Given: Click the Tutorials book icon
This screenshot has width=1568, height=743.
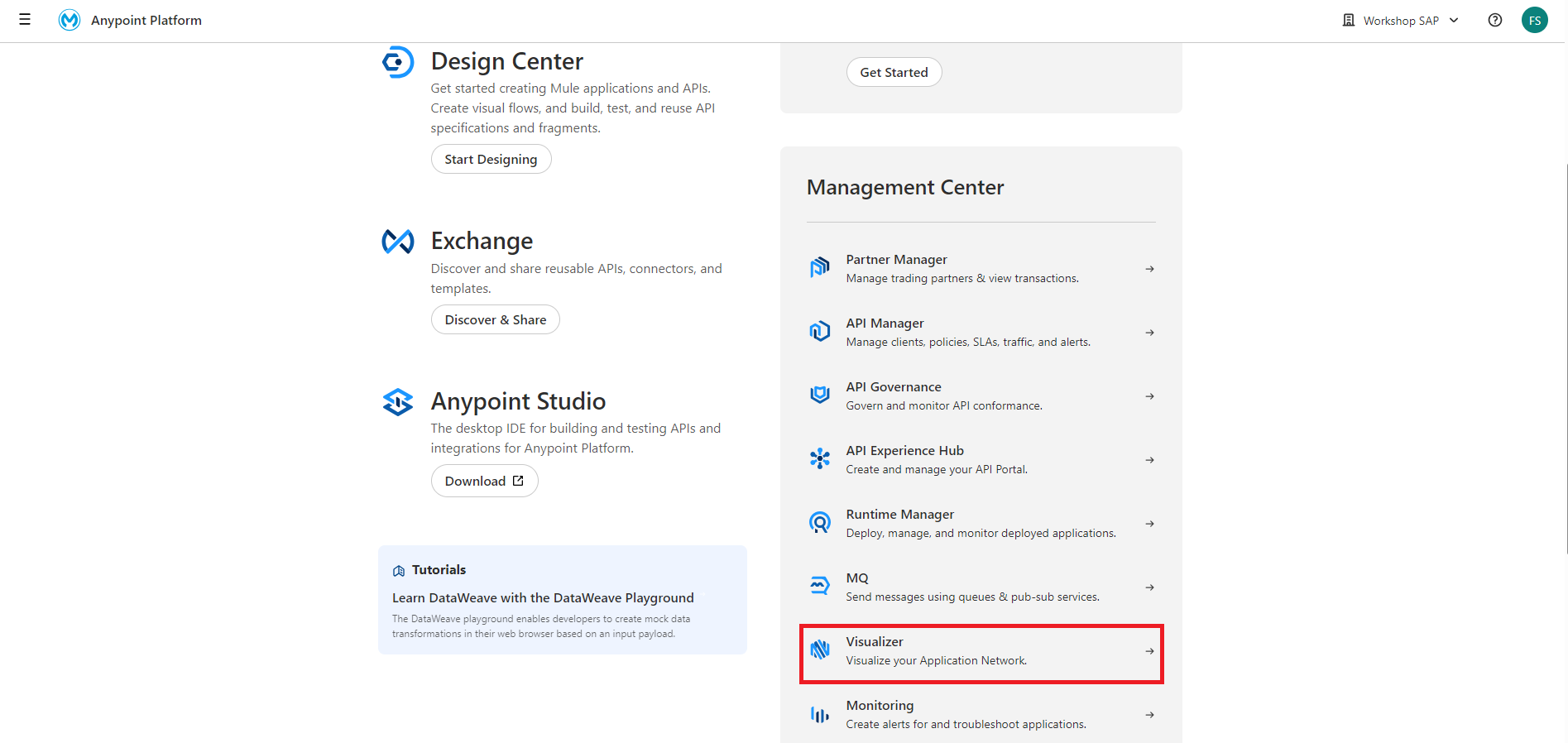Looking at the screenshot, I should (x=399, y=571).
